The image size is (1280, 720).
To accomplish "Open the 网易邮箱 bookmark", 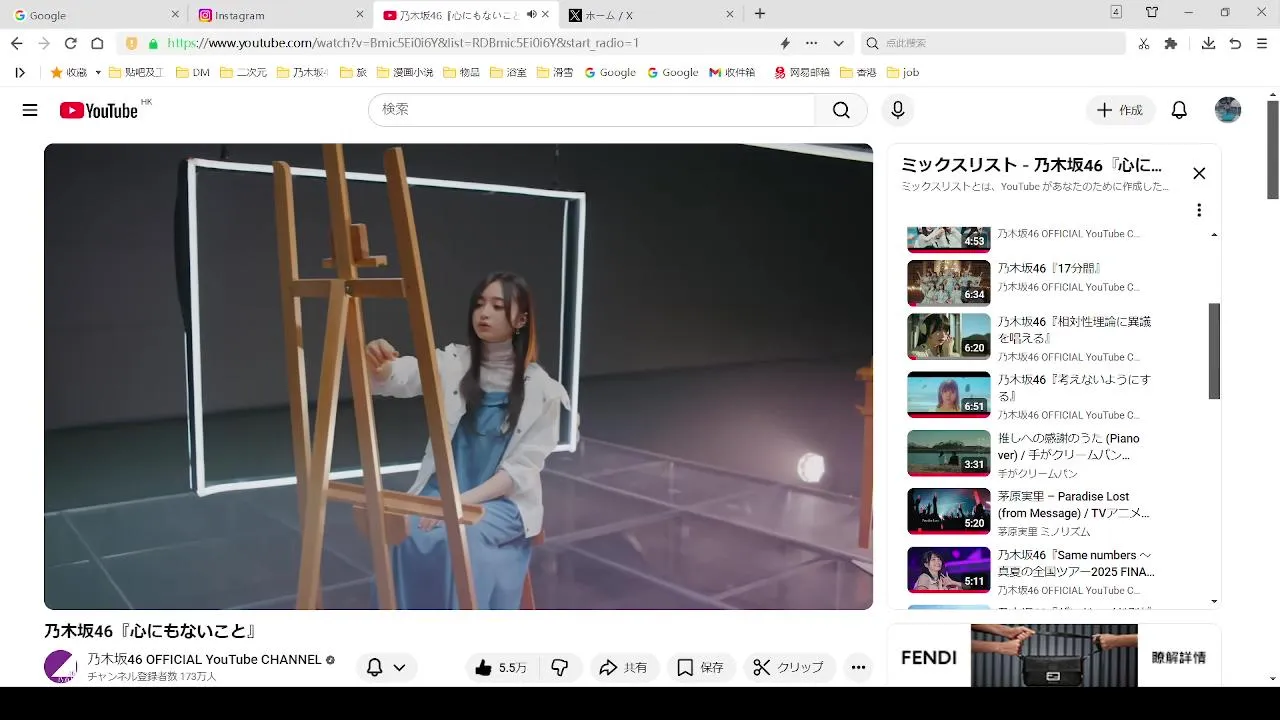I will point(802,72).
